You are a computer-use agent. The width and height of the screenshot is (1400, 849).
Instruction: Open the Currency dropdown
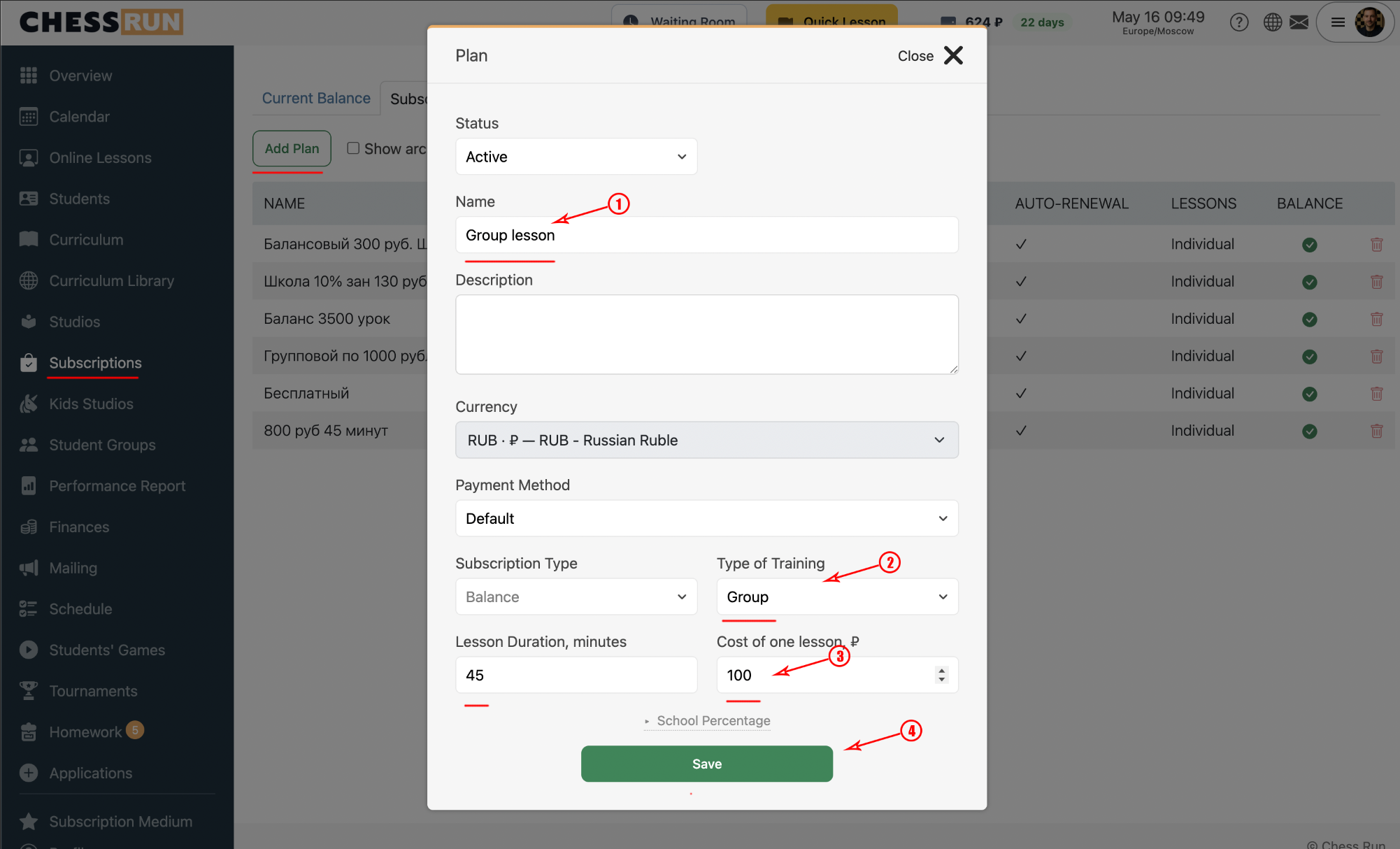pos(706,440)
